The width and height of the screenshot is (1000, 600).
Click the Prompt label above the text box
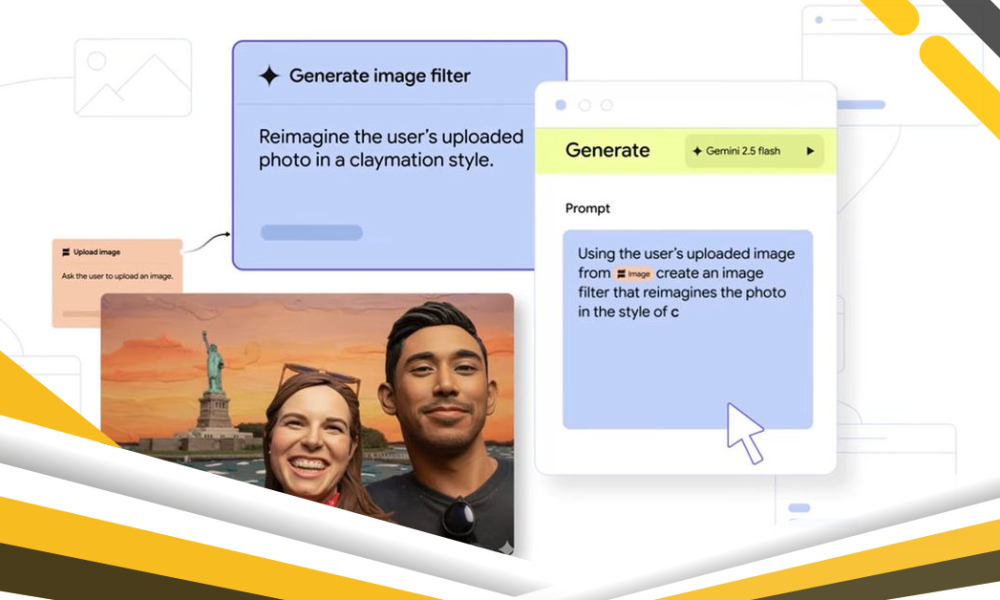pos(587,208)
